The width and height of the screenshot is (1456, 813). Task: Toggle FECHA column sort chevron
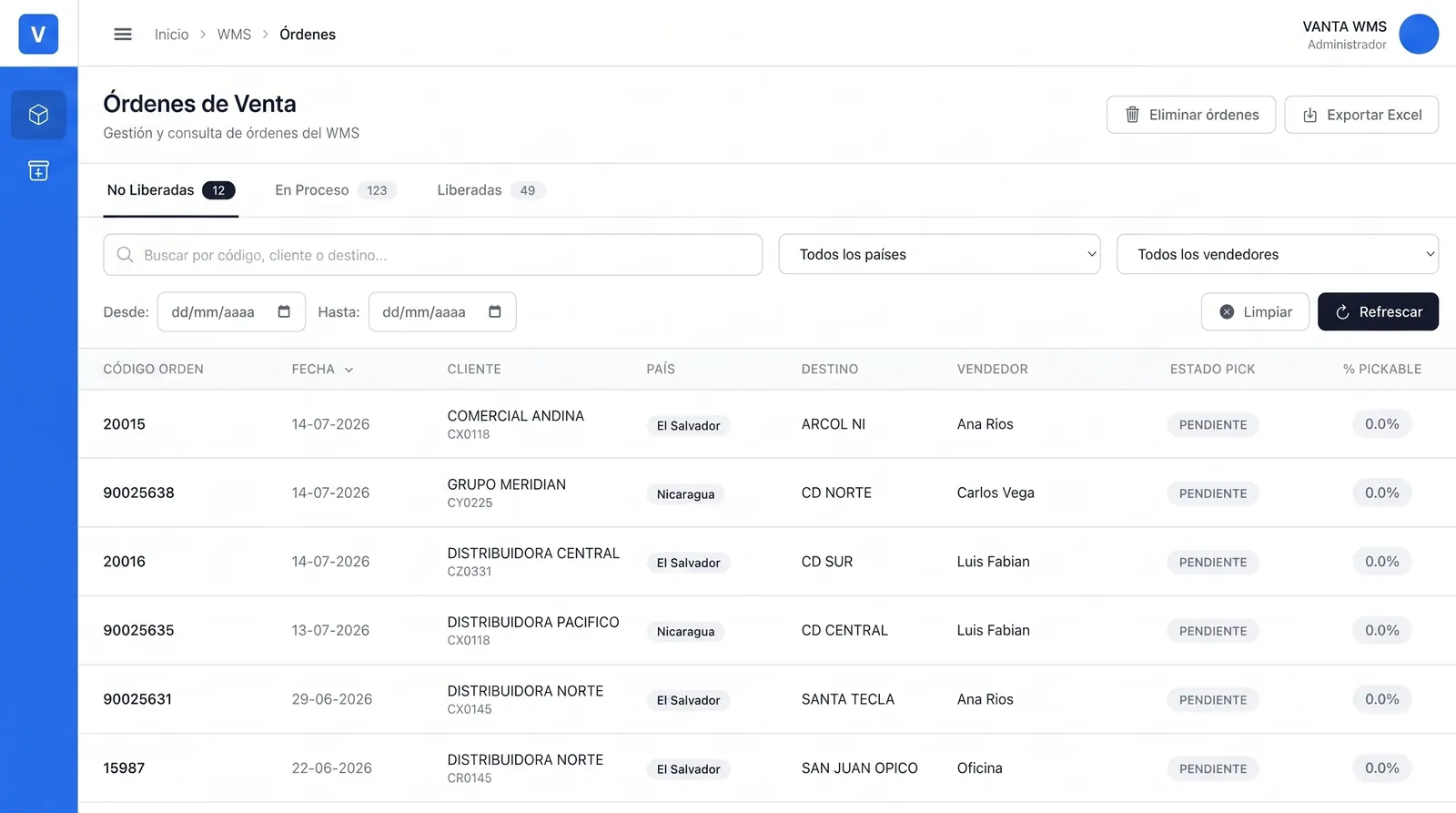(x=349, y=370)
